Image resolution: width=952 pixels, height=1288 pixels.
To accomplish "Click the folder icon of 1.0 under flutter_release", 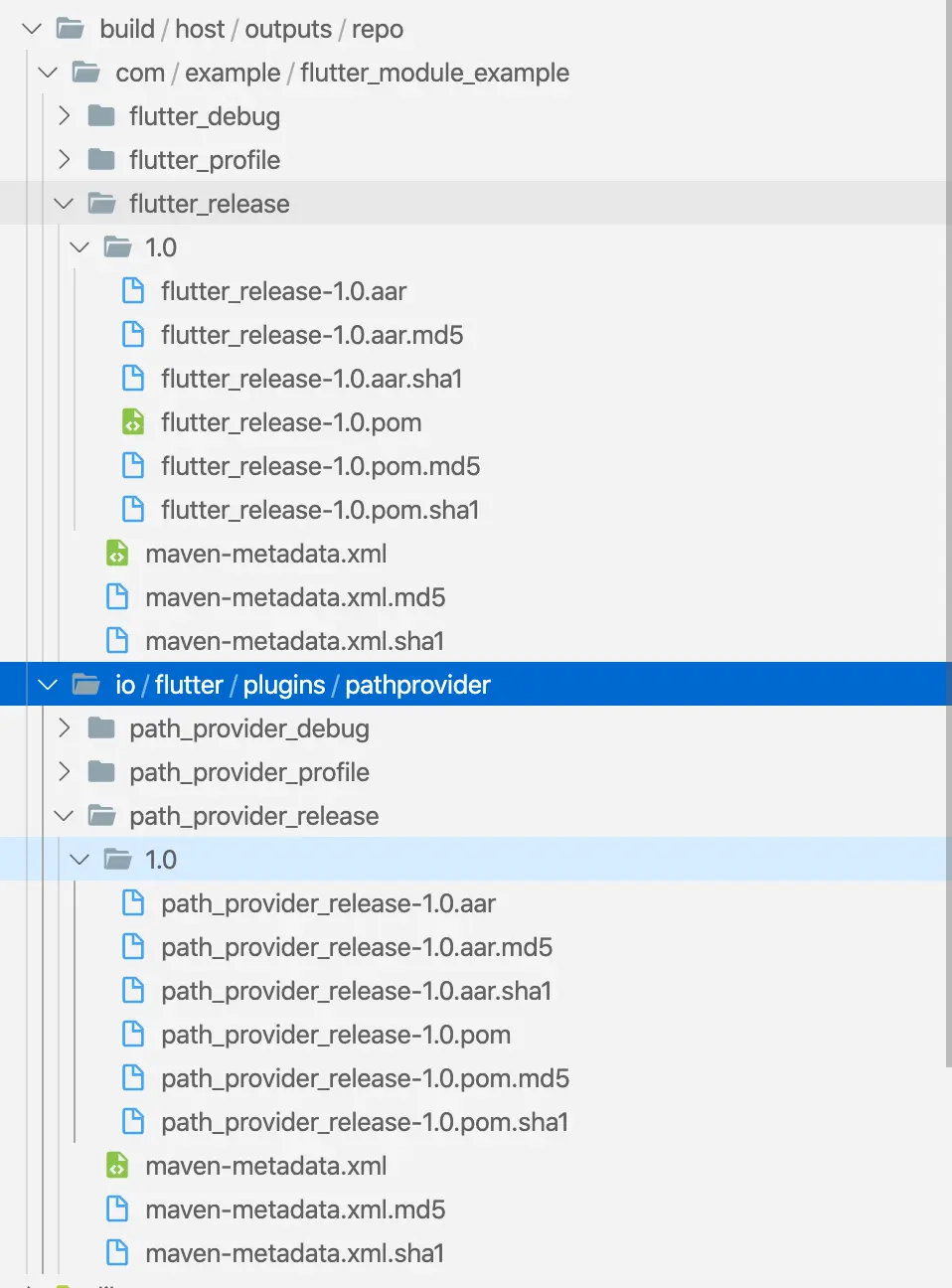I will pos(118,247).
